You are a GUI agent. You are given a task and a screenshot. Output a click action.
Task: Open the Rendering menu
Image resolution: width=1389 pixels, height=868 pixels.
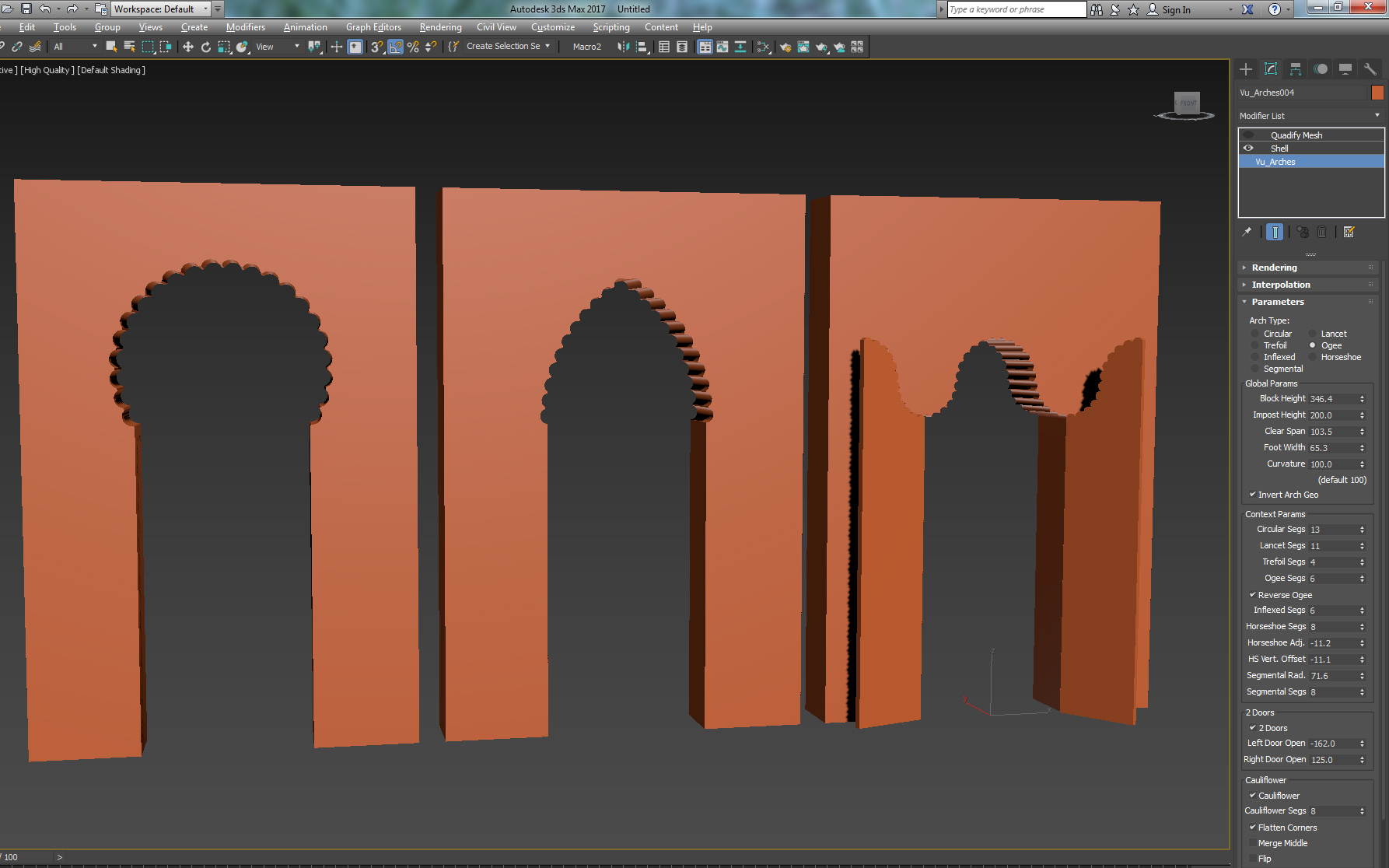[x=440, y=26]
